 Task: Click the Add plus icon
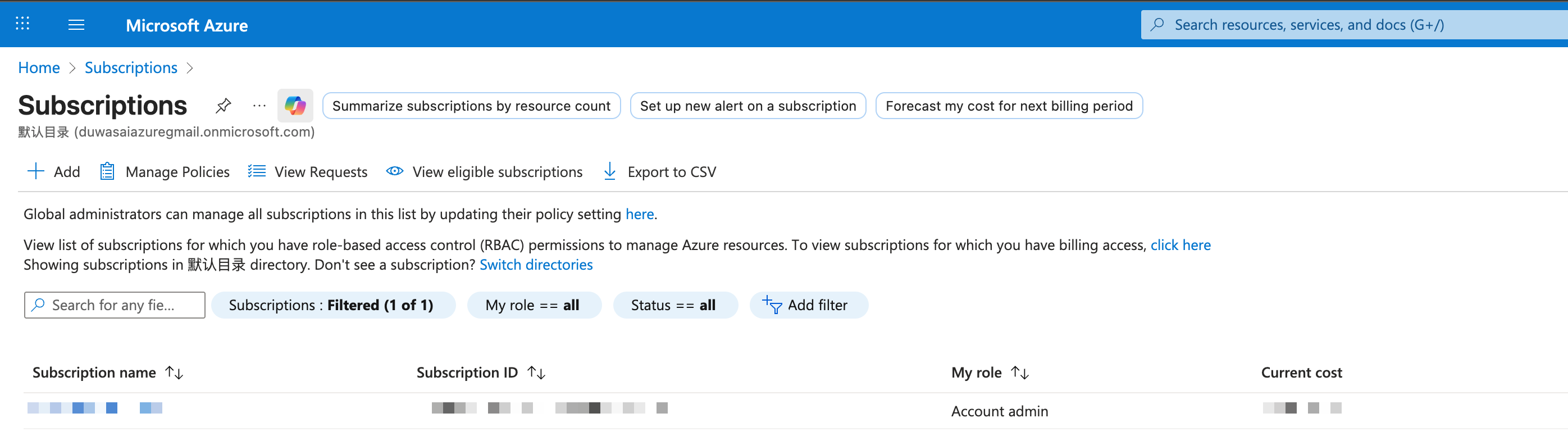[x=36, y=172]
